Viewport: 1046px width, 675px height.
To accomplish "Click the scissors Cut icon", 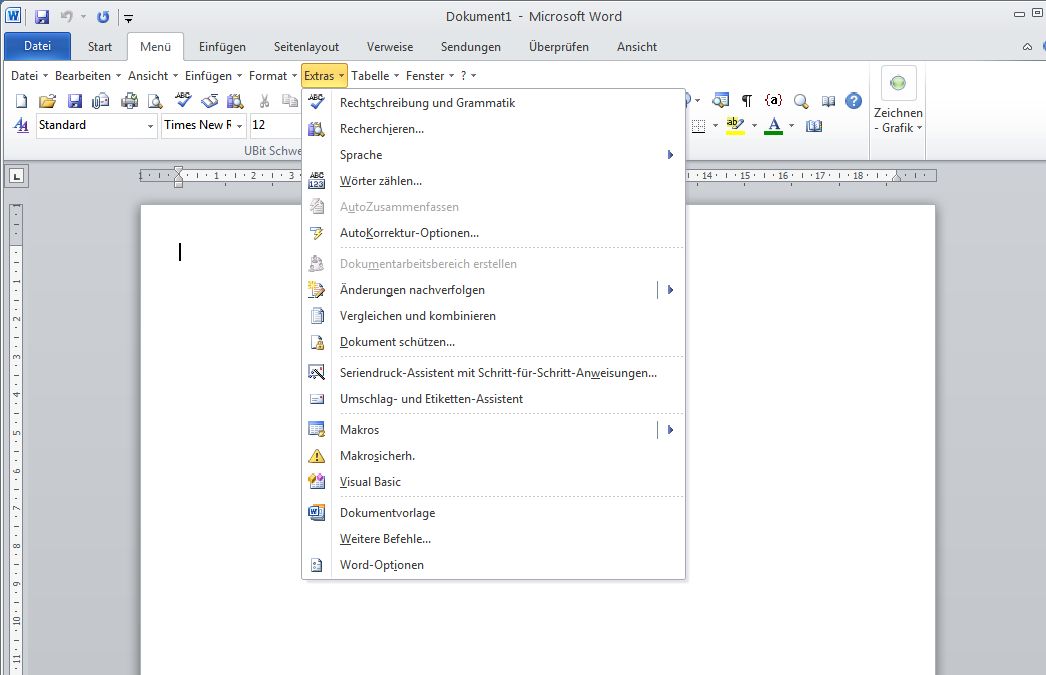I will 264,101.
